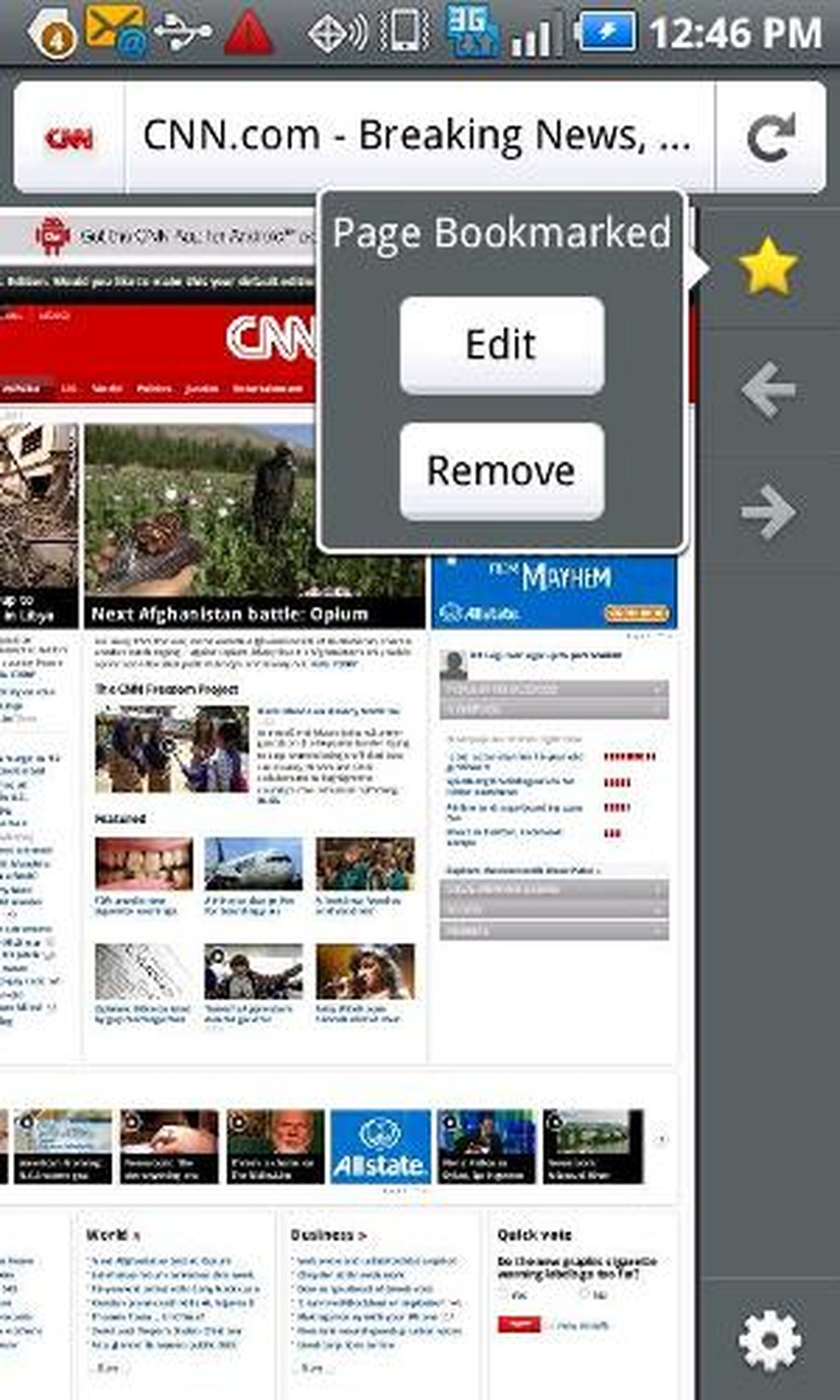Tap the 12:46 PM clock
This screenshot has width=840, height=1400.
coord(734,33)
